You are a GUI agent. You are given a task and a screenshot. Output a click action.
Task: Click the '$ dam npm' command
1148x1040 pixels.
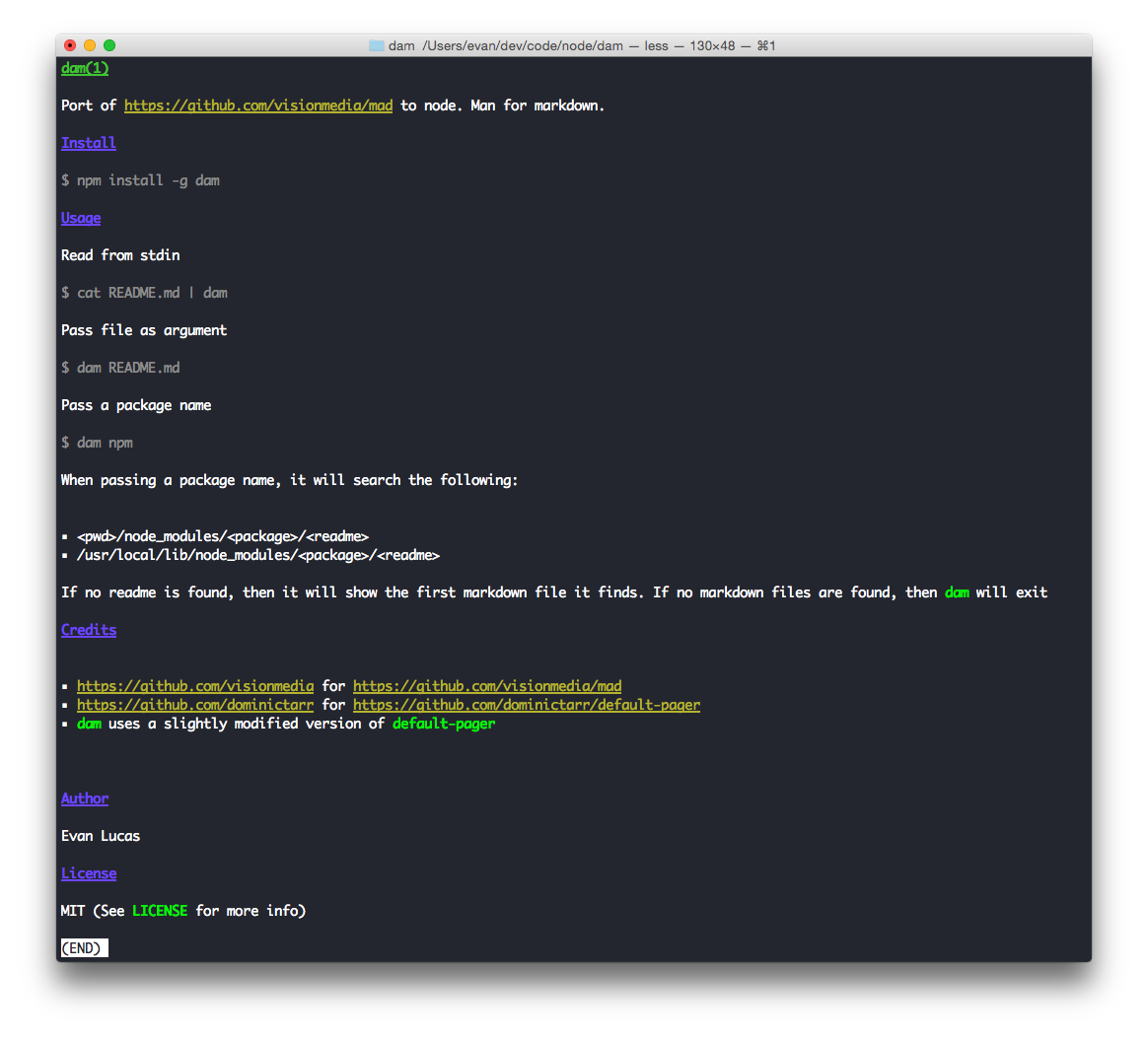(98, 443)
